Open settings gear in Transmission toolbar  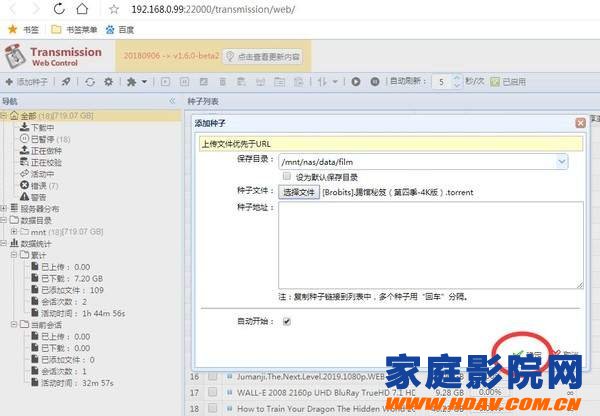pyautogui.click(x=109, y=82)
